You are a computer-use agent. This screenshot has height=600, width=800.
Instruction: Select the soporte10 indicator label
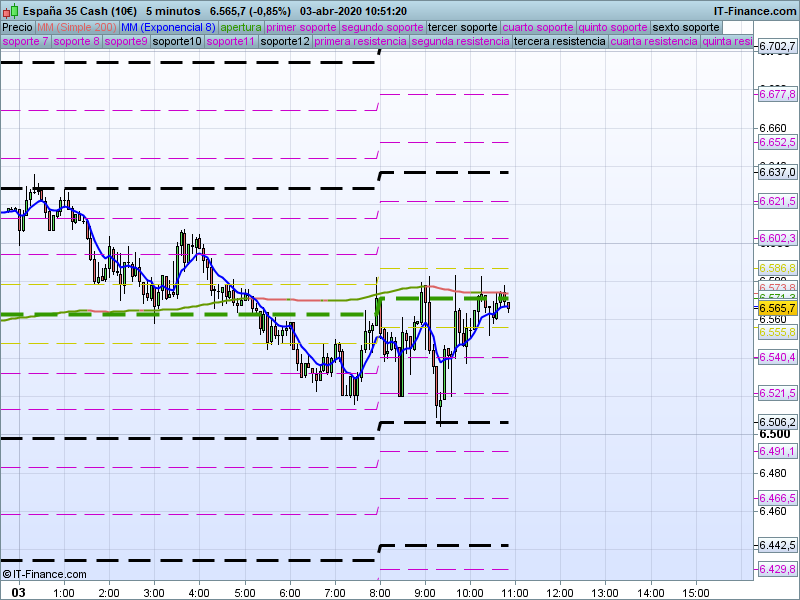[177, 42]
